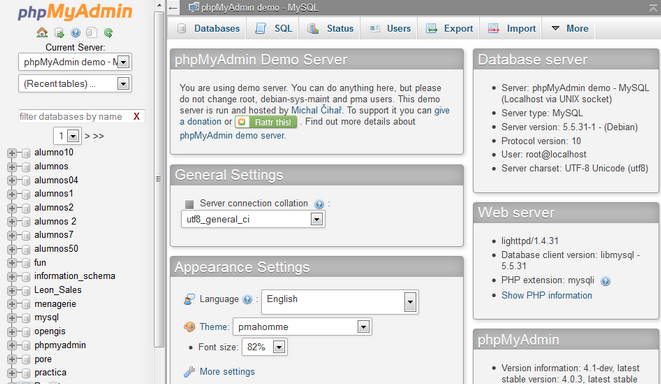Open the SQL tab
The height and width of the screenshot is (384, 661).
274,28
